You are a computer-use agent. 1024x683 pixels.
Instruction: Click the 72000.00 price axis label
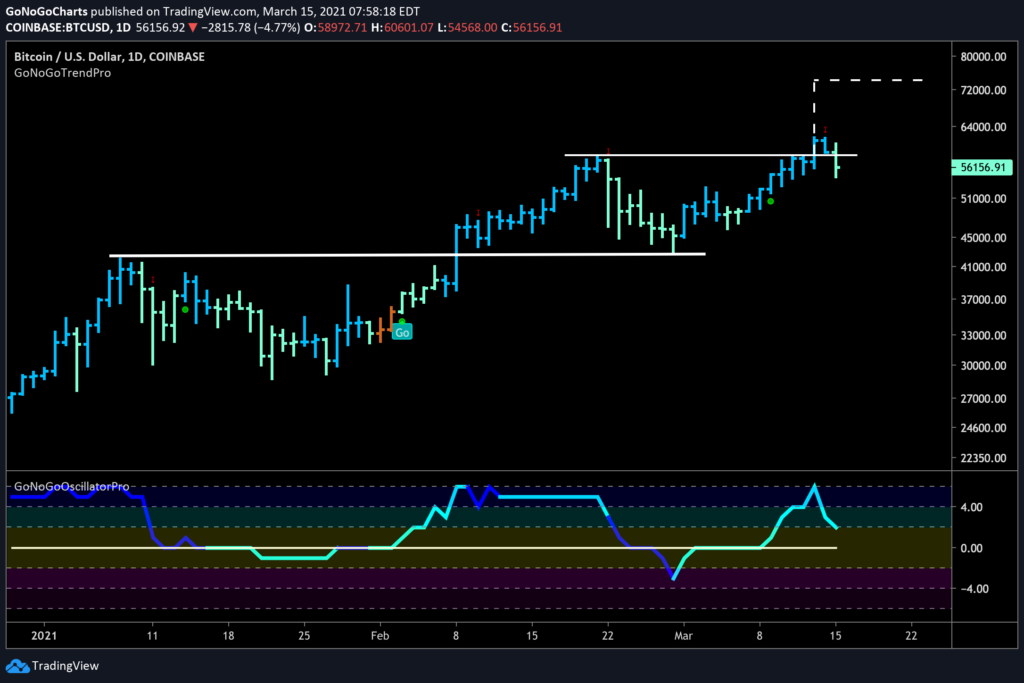pyautogui.click(x=983, y=90)
